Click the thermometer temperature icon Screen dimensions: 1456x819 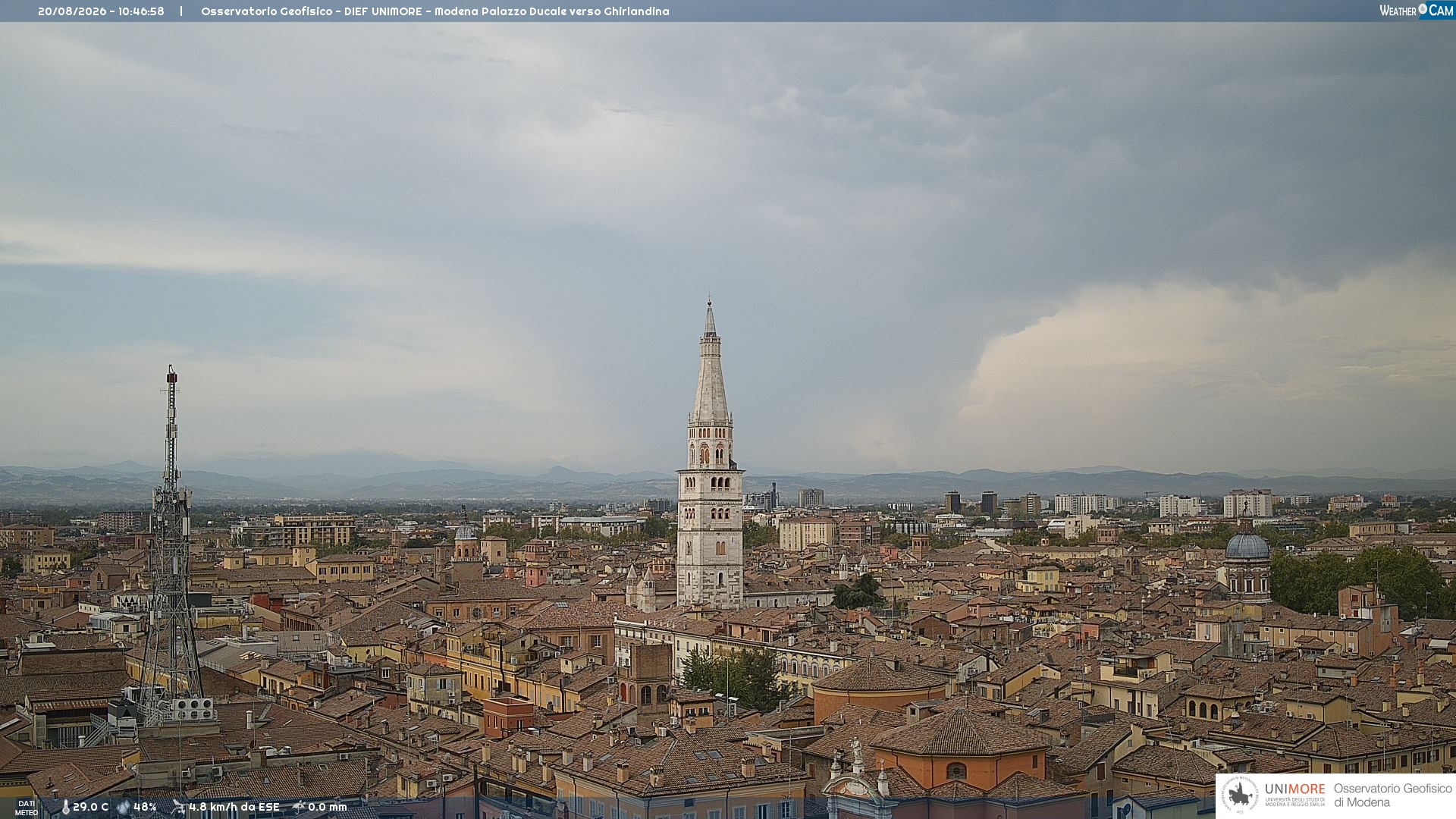[x=65, y=808]
